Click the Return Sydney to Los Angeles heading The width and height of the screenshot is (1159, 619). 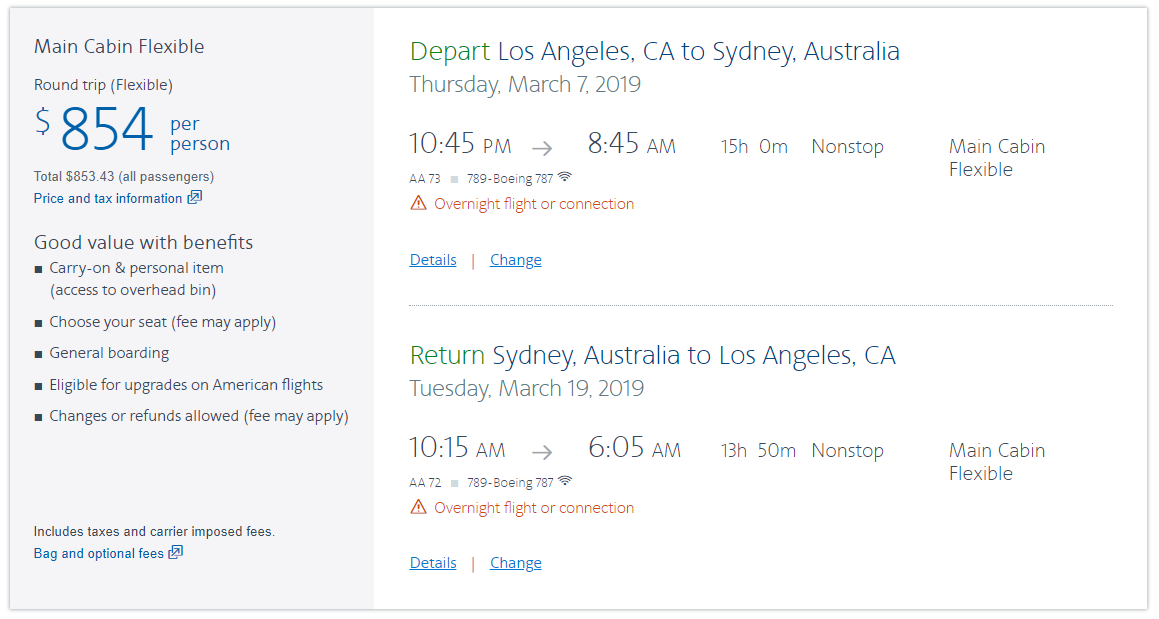(x=652, y=355)
